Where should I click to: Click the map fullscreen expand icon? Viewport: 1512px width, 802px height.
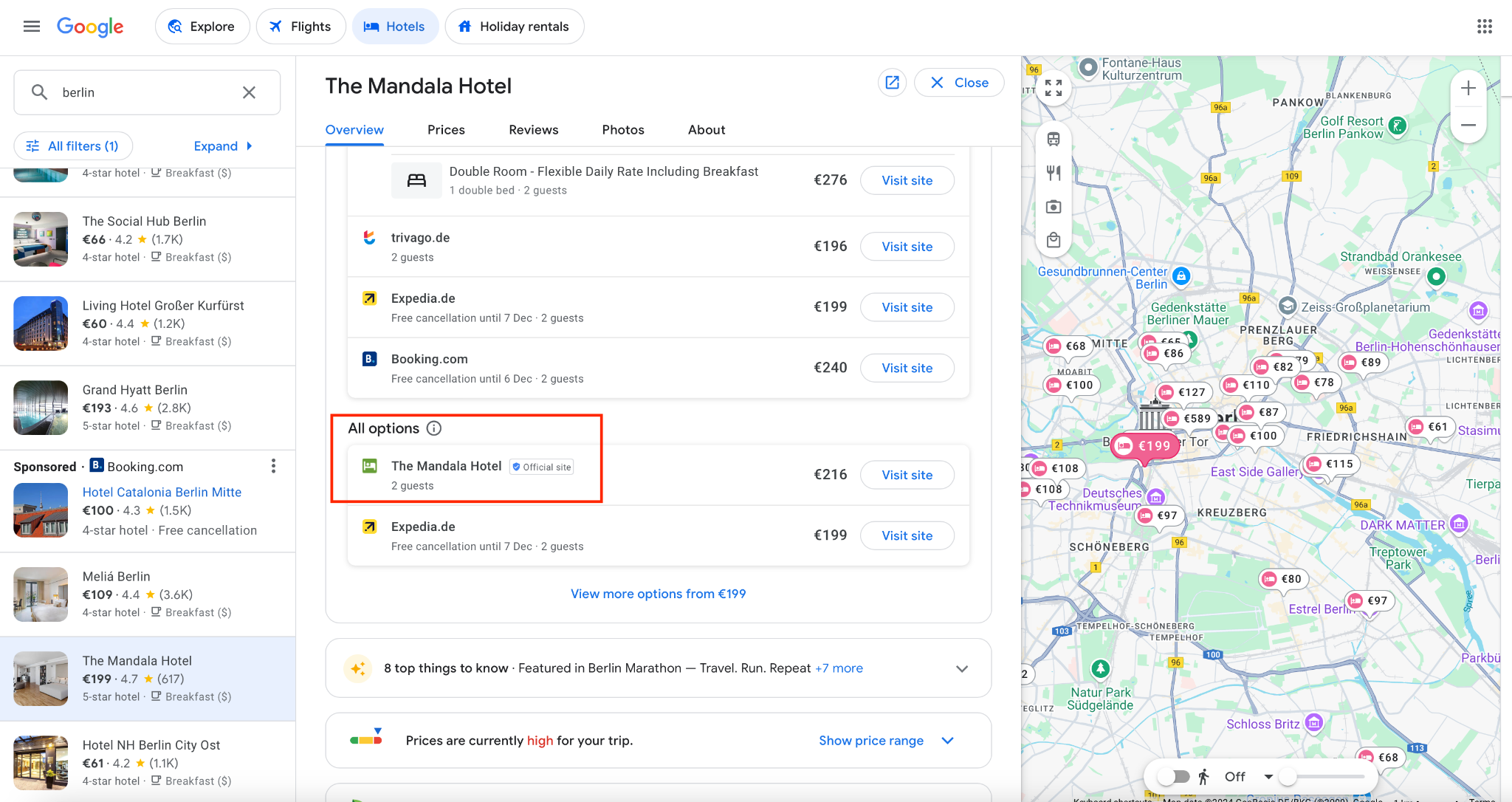click(1054, 89)
